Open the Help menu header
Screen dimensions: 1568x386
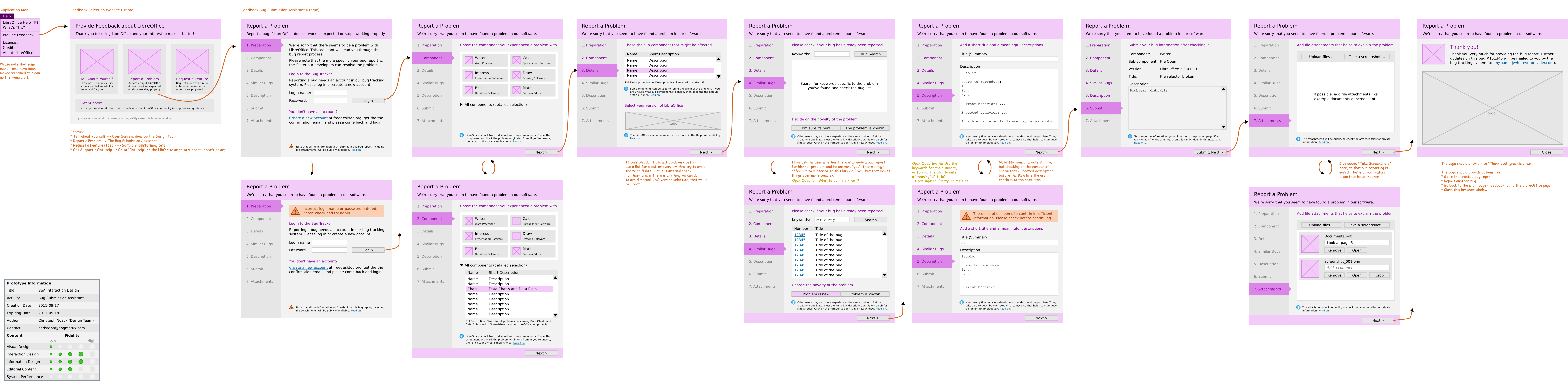[7, 16]
